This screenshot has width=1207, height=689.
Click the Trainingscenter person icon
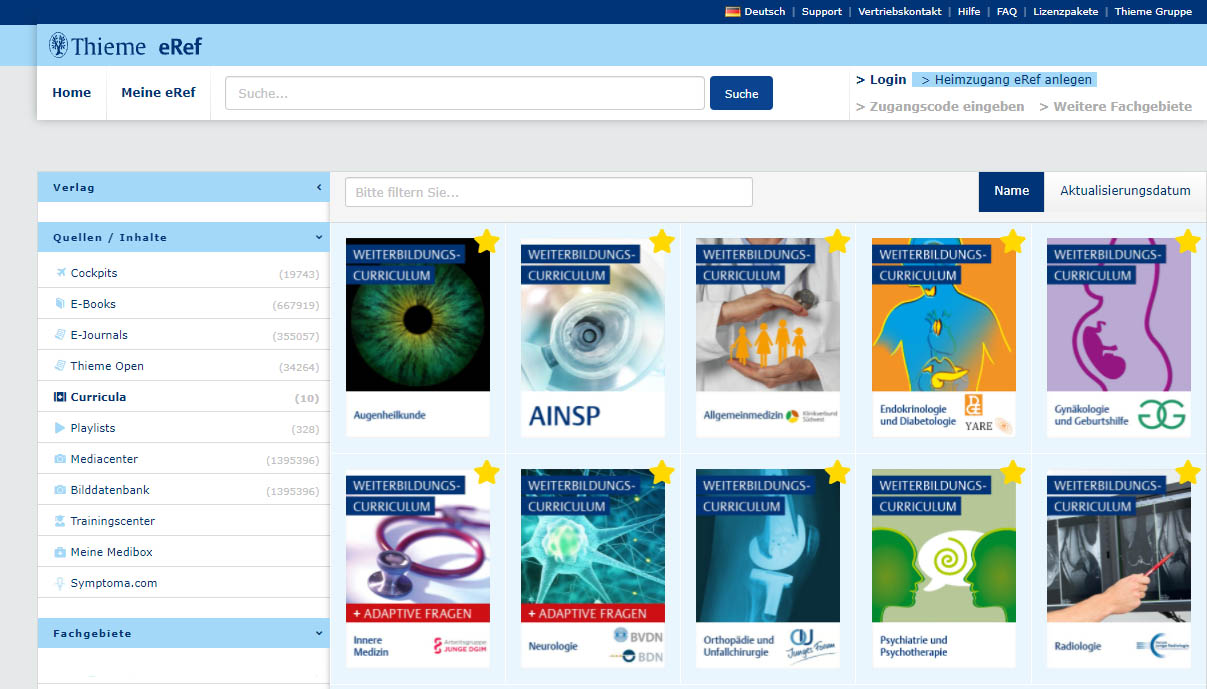60,521
